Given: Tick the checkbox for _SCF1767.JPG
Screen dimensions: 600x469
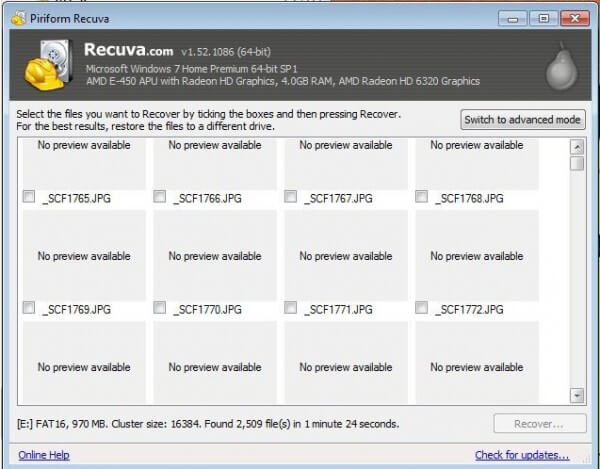Looking at the screenshot, I should pyautogui.click(x=290, y=197).
